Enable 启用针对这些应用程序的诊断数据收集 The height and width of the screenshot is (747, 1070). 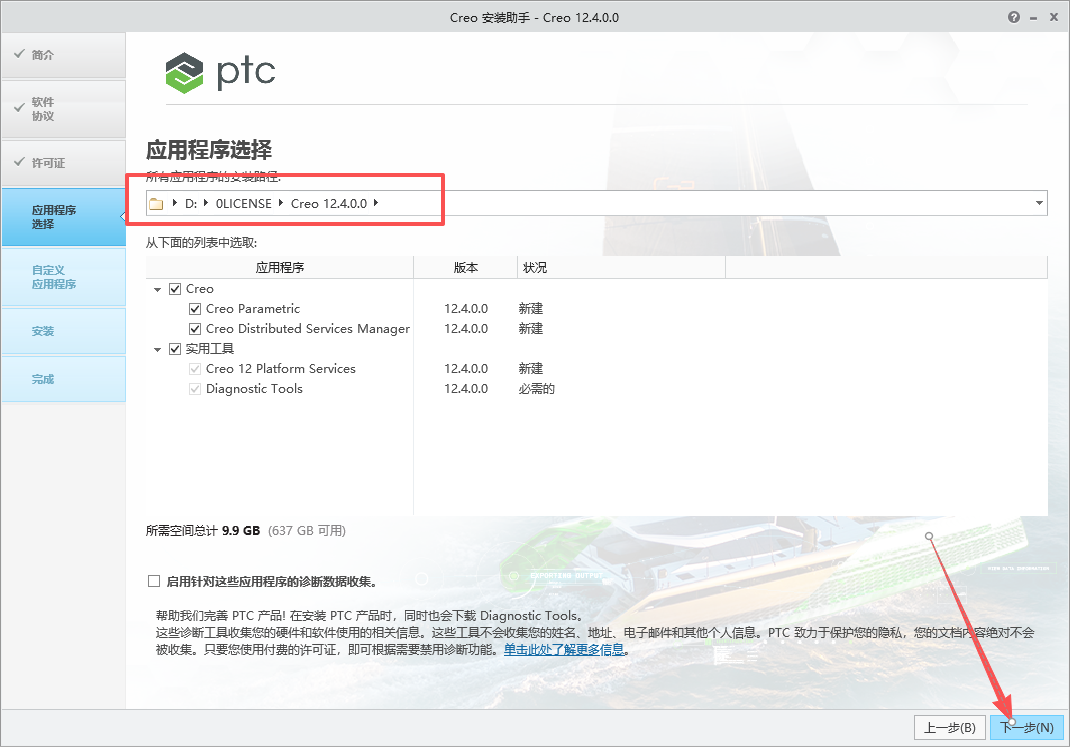(154, 580)
